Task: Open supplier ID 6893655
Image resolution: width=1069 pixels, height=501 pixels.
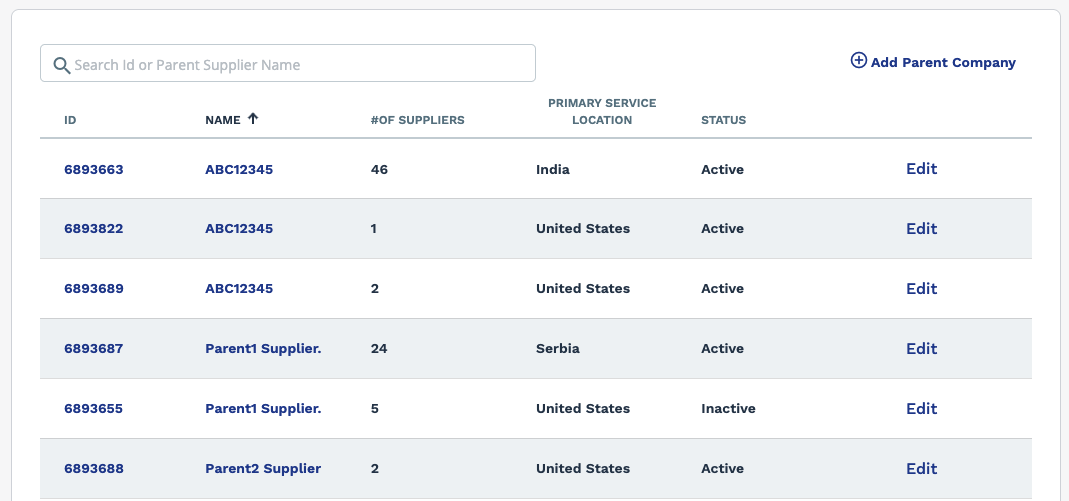Action: [94, 409]
